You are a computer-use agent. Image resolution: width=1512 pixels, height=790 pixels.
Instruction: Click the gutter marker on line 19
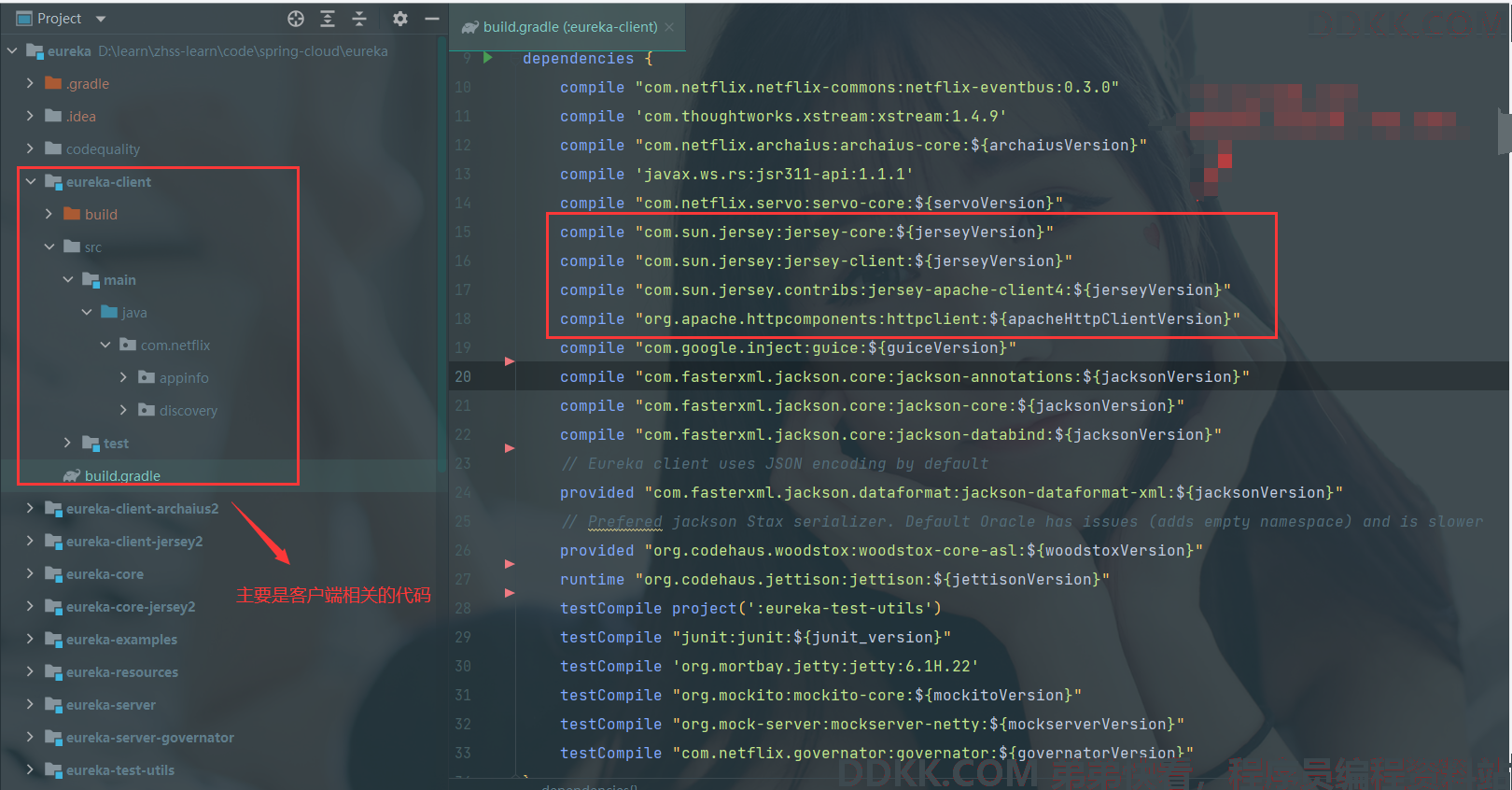tap(510, 360)
